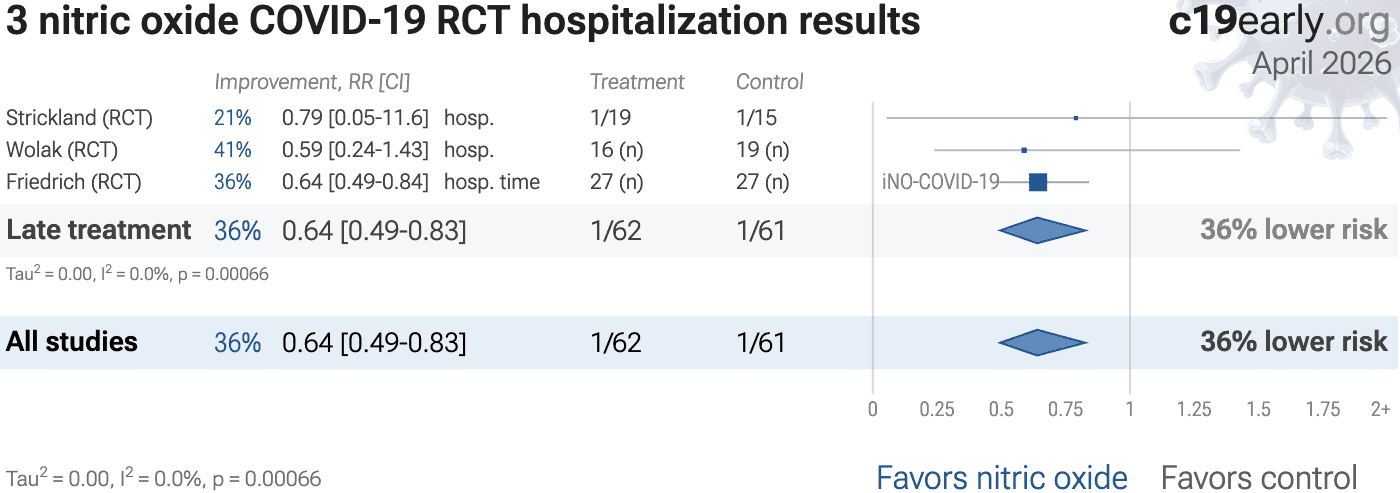
Task: Click the Treatment column header
Action: [x=637, y=82]
